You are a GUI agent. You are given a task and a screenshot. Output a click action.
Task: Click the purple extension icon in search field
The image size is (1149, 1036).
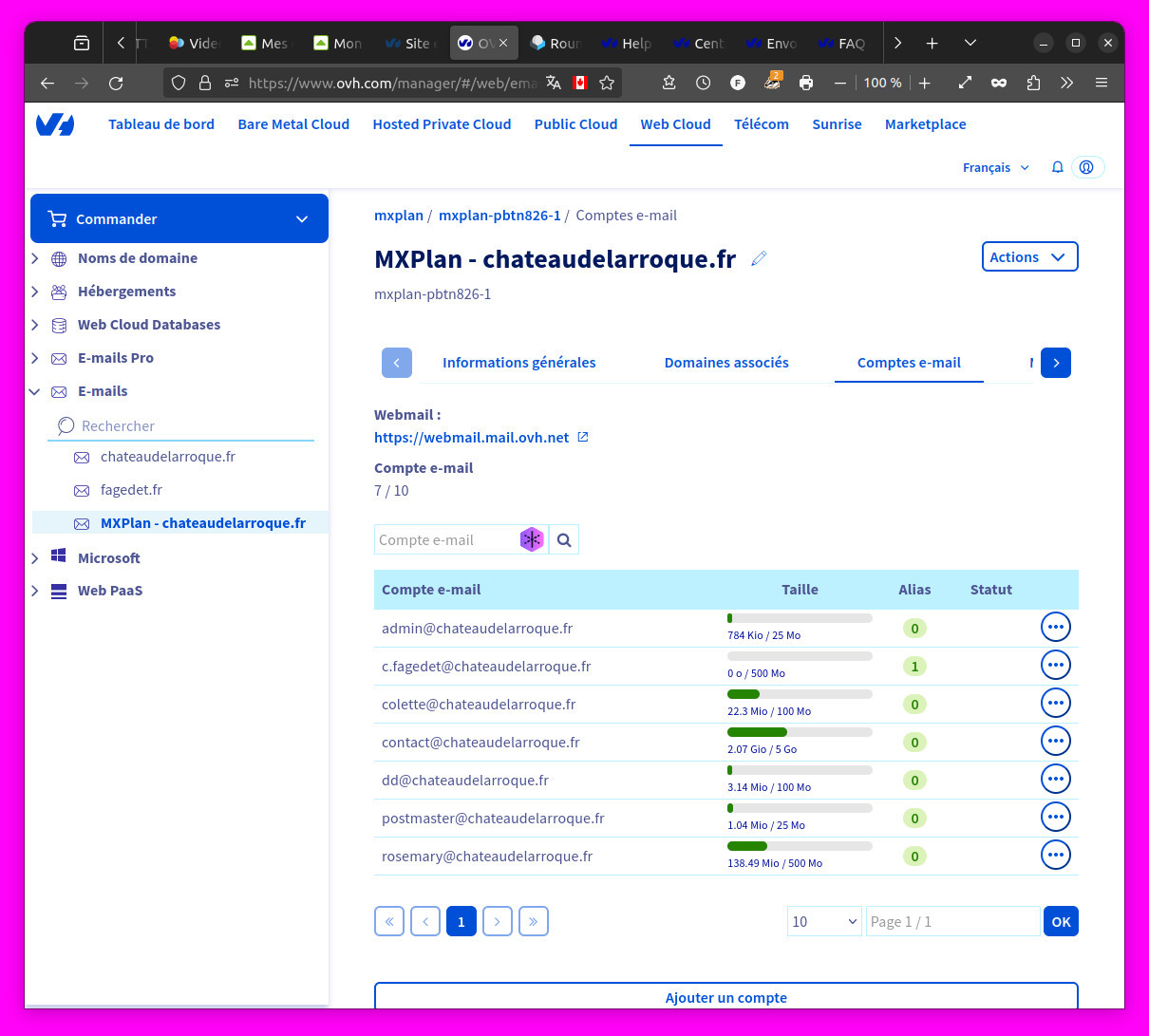tap(532, 539)
